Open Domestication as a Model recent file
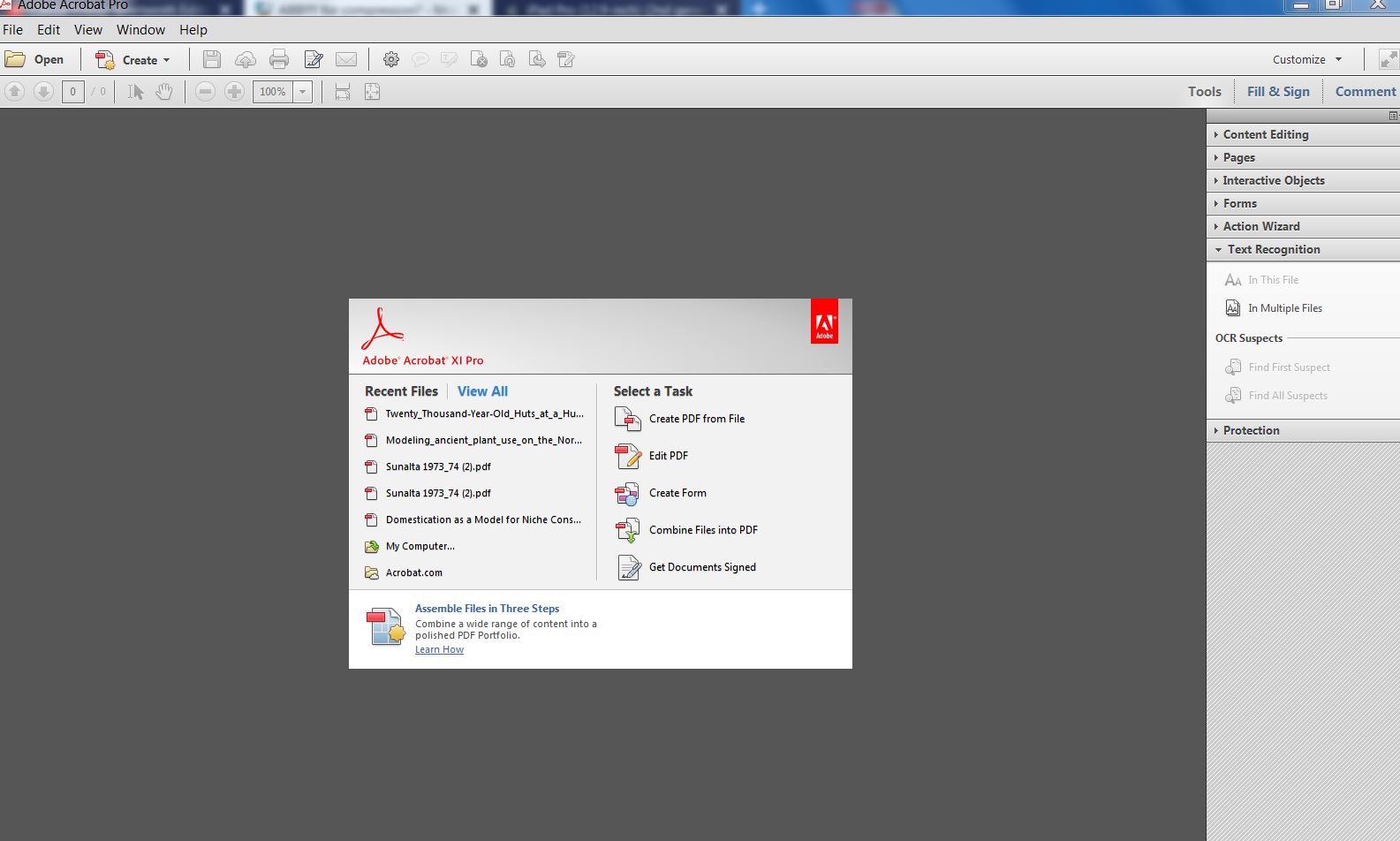The image size is (1400, 841). coord(473,519)
